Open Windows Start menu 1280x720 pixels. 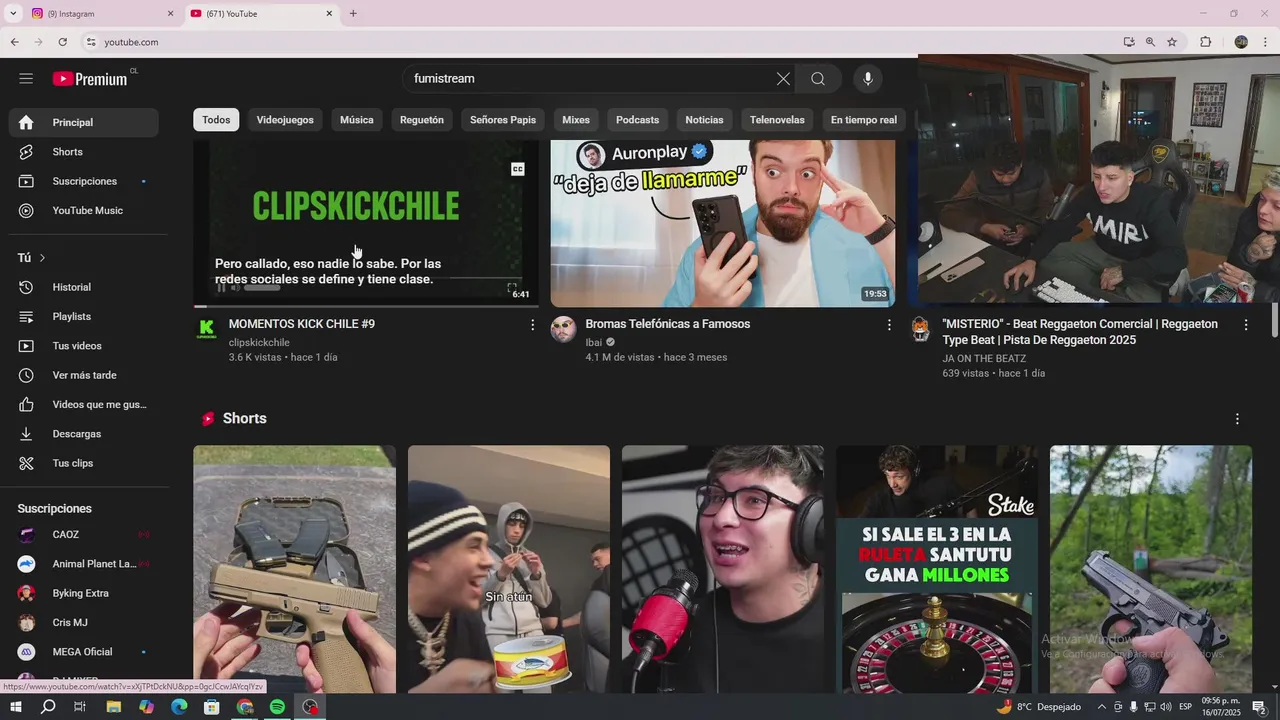tap(16, 707)
